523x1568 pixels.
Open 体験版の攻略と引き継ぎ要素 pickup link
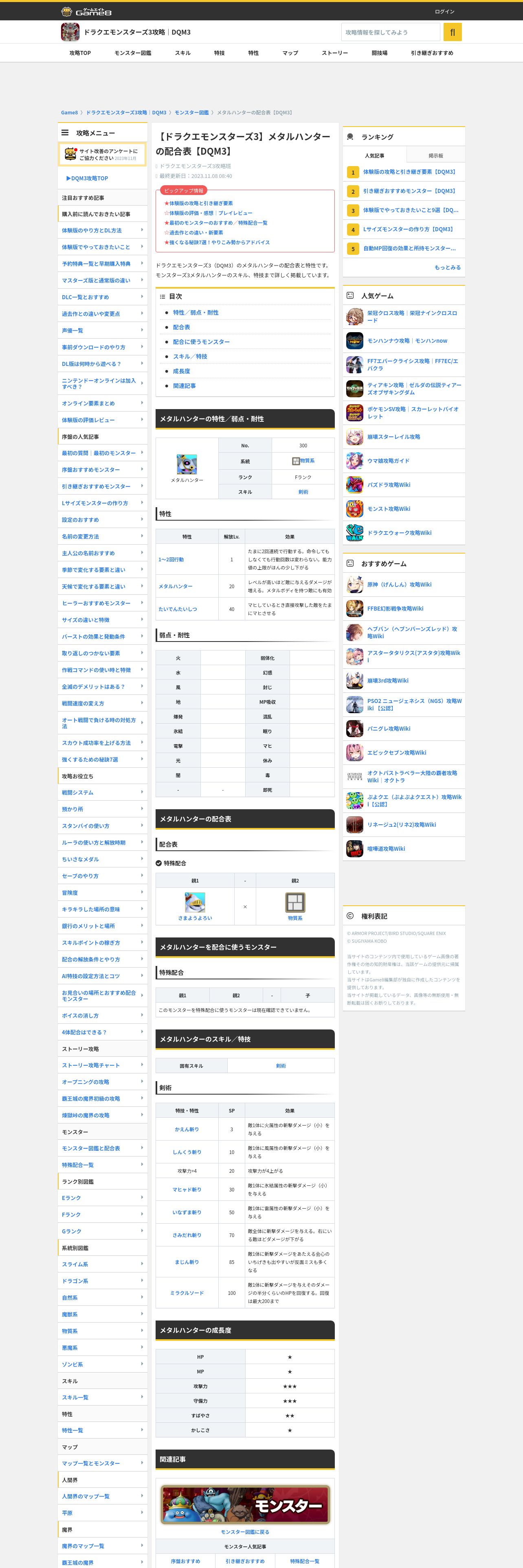[x=201, y=203]
